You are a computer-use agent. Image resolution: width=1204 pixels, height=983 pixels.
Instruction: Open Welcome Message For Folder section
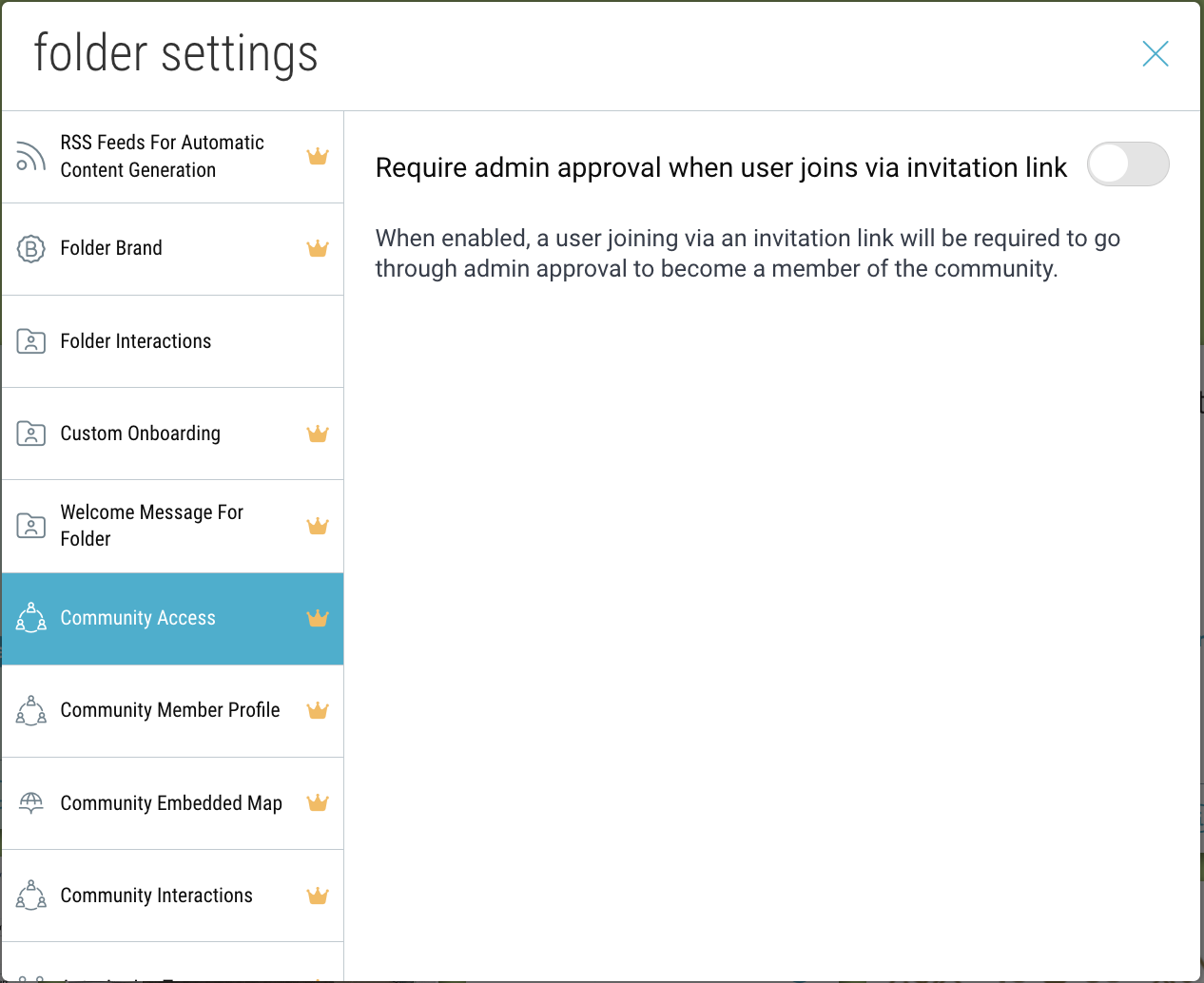152,526
